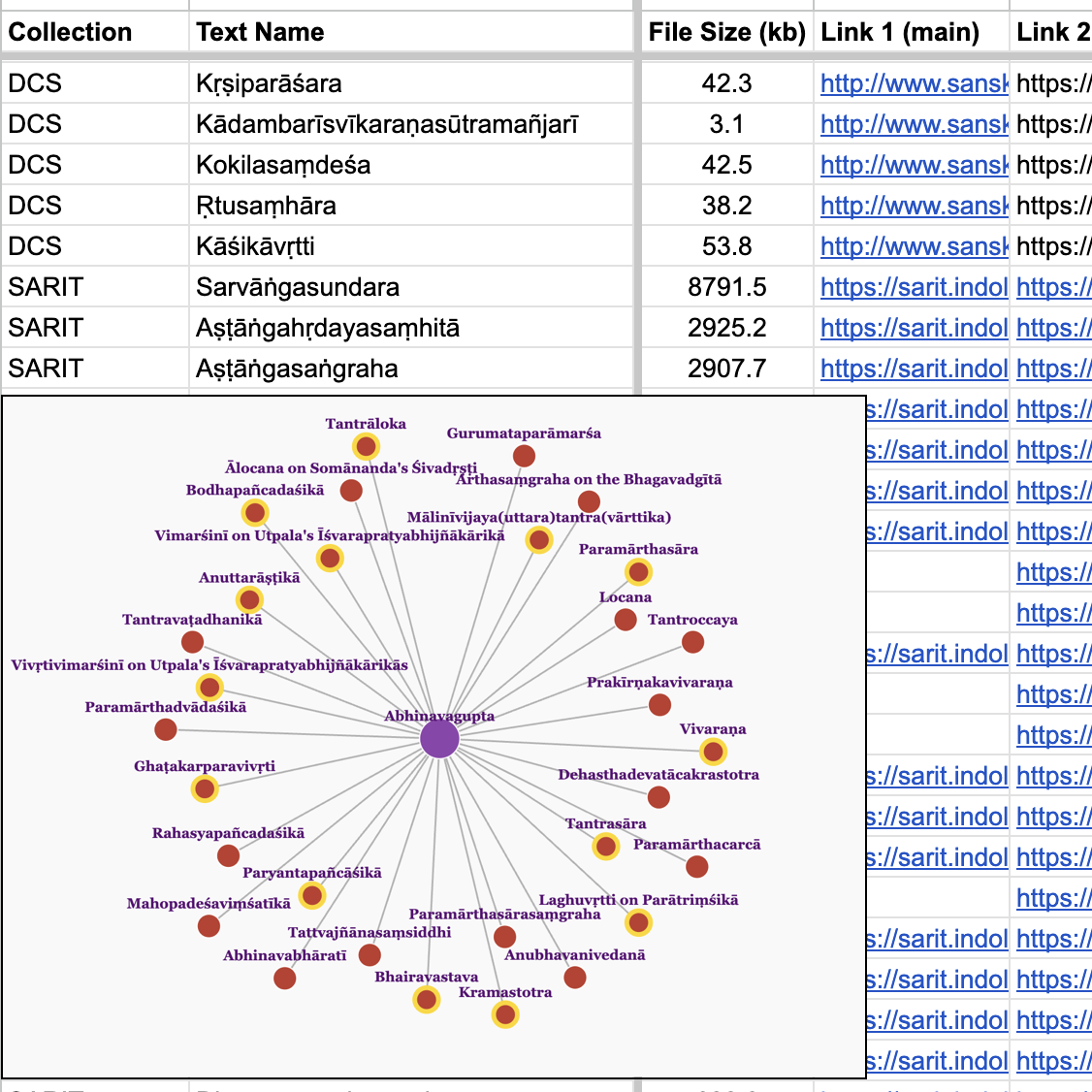Click the central purple Abhinavagupta node
Viewport: 1092px width, 1092px height.
click(x=439, y=739)
